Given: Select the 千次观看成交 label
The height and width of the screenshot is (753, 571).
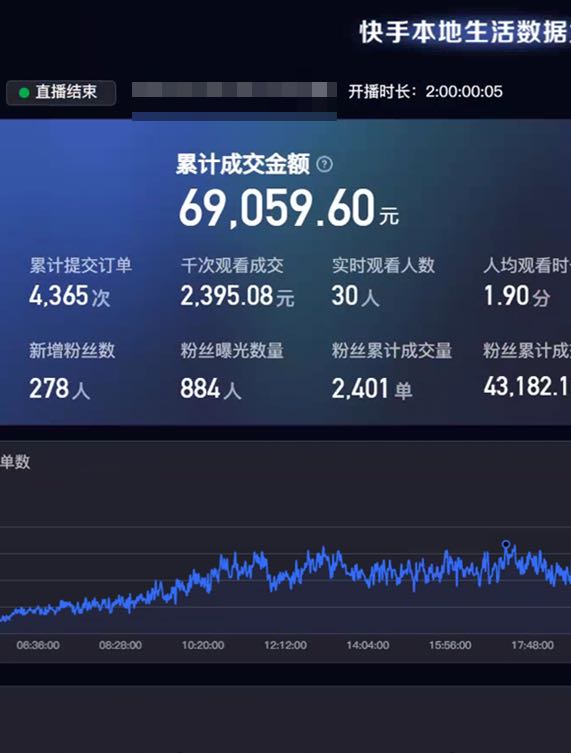Looking at the screenshot, I should [232, 266].
